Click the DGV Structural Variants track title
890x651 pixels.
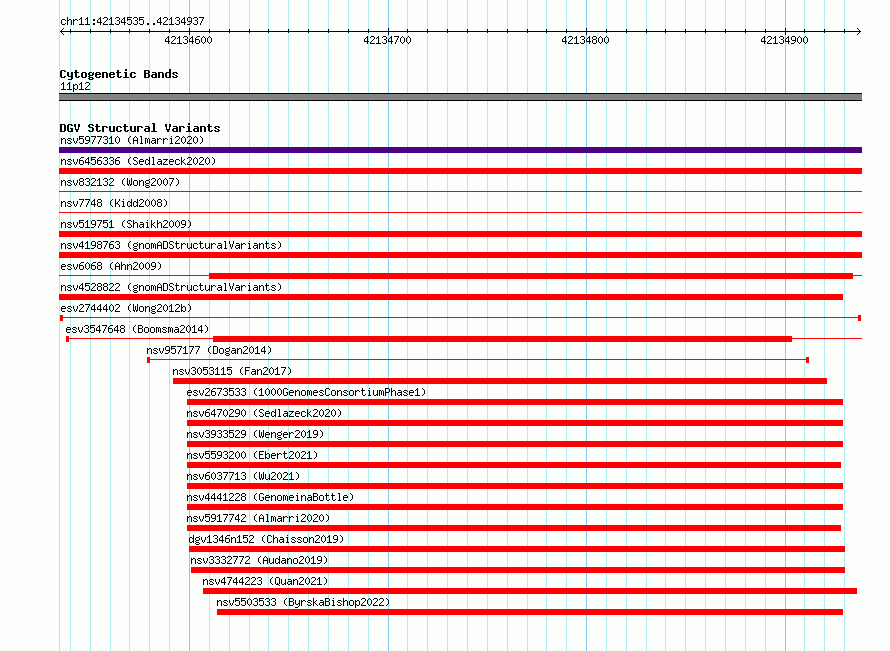coord(140,128)
